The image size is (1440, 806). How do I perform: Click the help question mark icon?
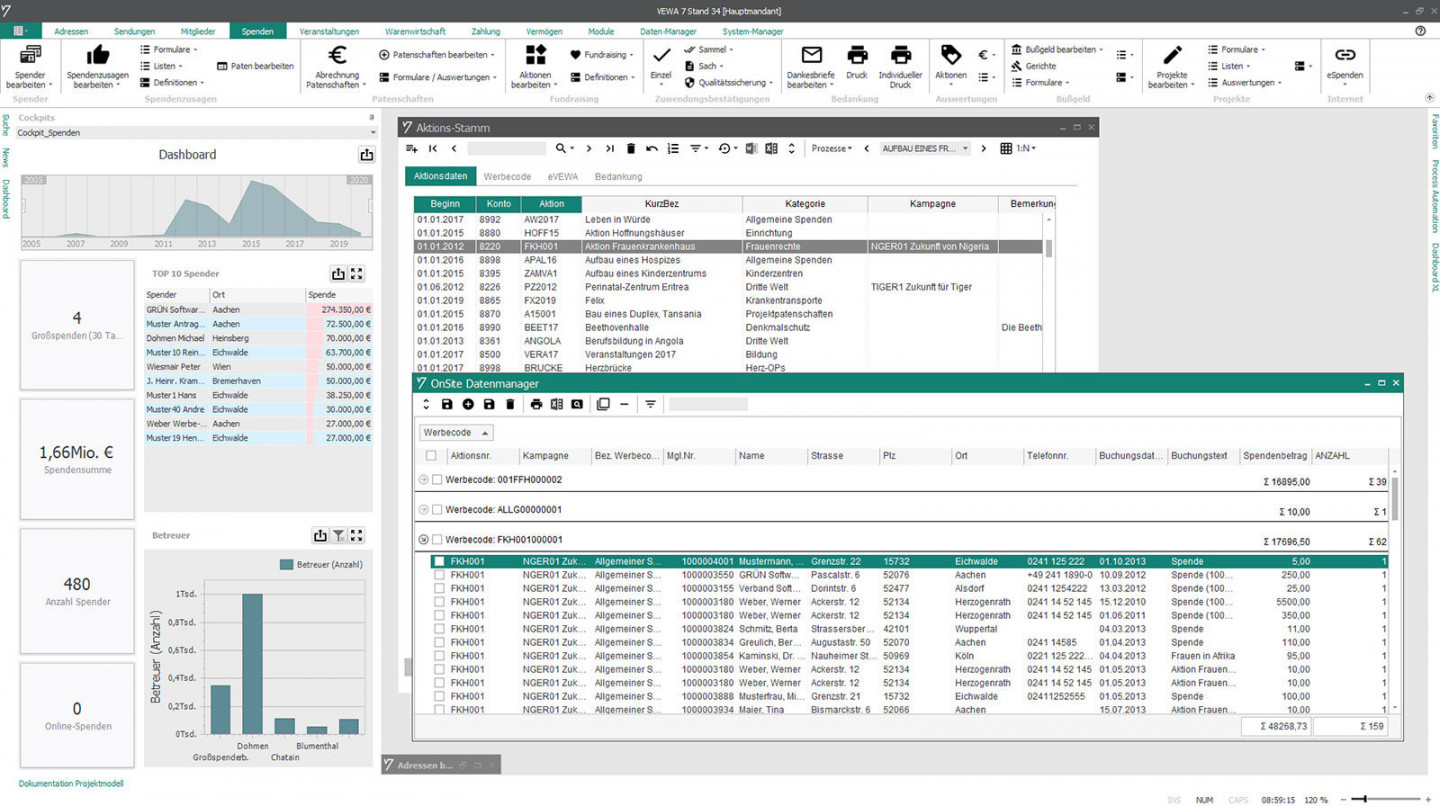click(1421, 31)
